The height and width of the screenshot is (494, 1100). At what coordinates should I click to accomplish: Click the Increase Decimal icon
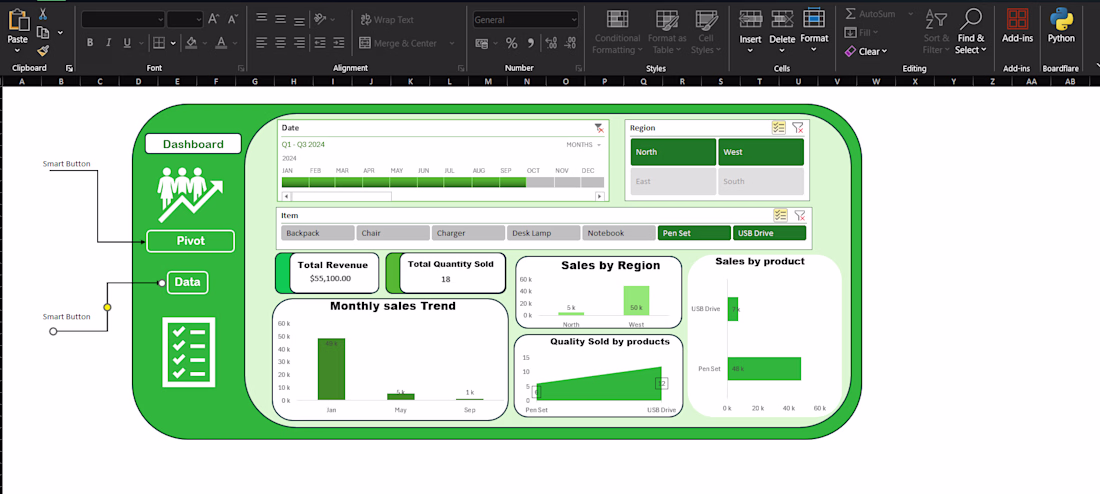click(x=551, y=44)
